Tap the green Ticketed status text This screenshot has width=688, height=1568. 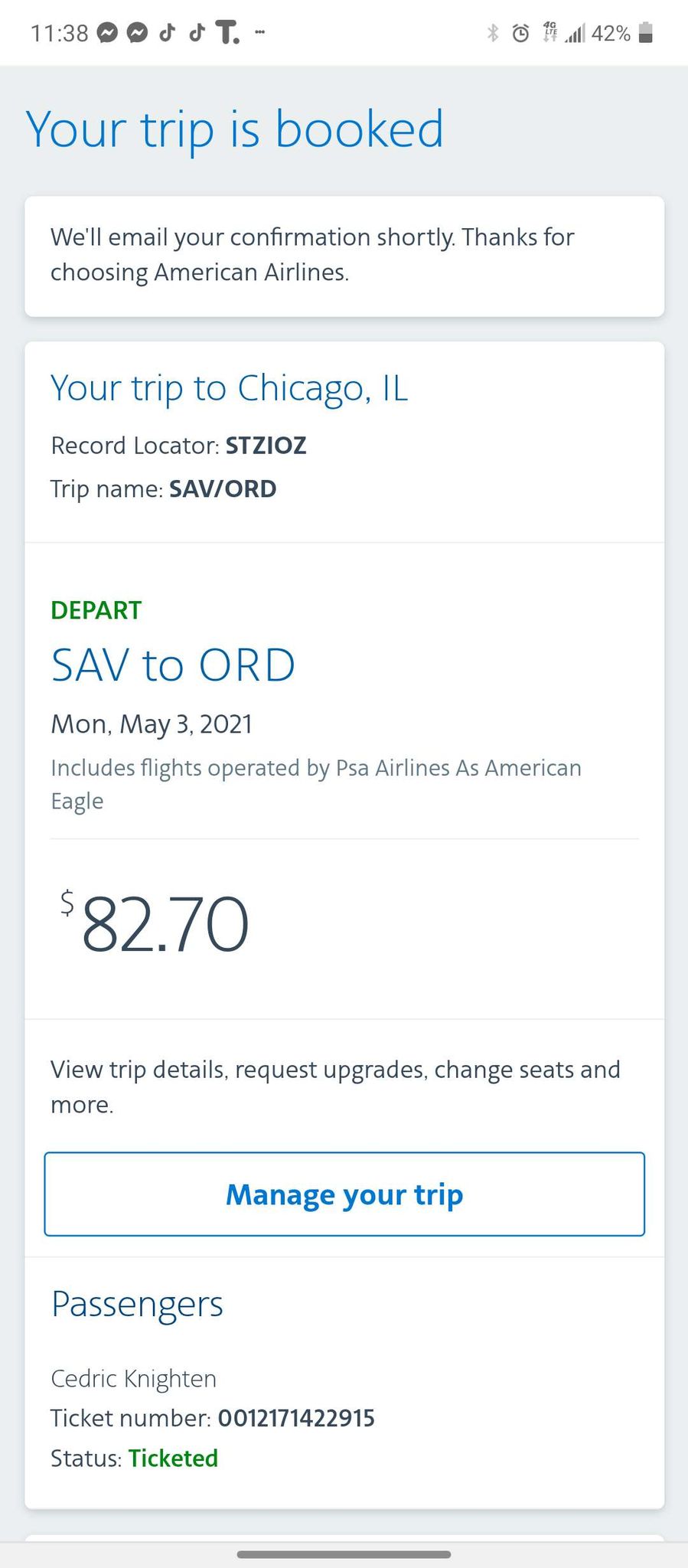tap(173, 1458)
